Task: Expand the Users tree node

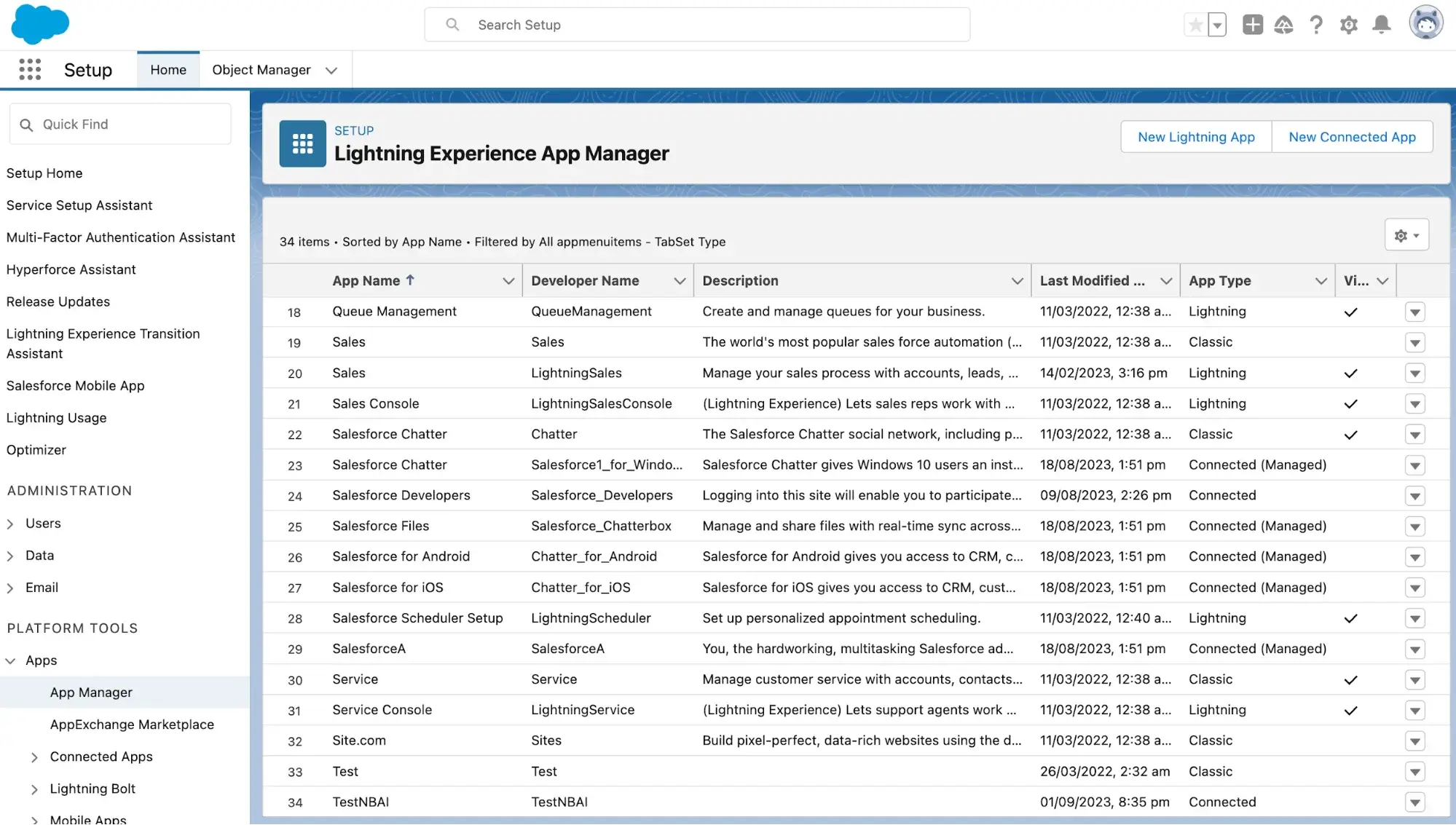Action: (10, 524)
